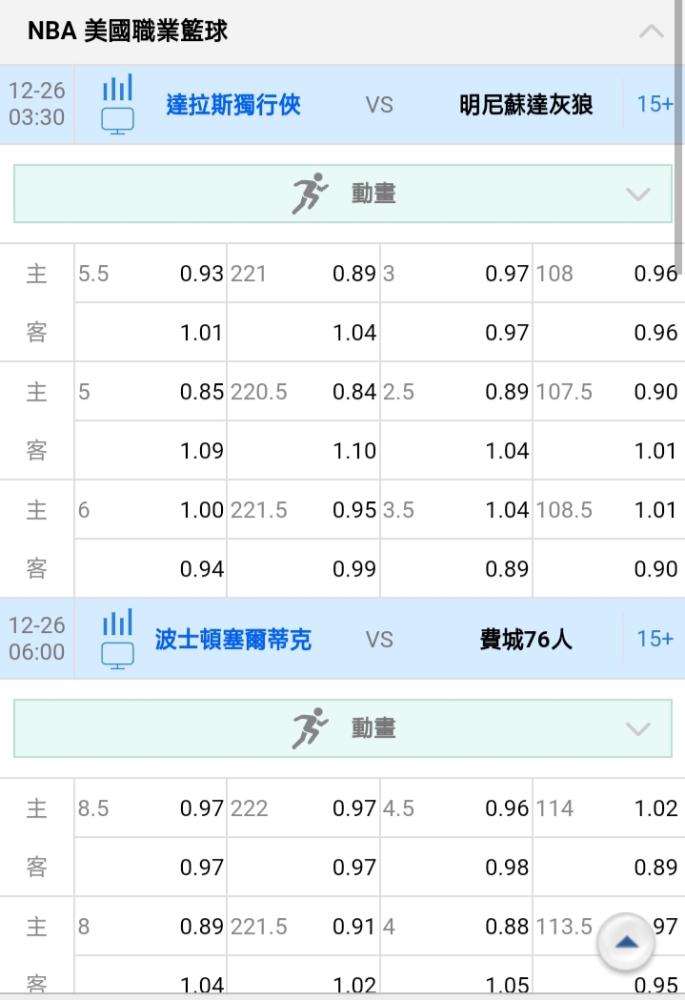The image size is (685, 1000).
Task: Expand 動畫 chevron under Dallas vs Minnesota
Action: click(638, 194)
